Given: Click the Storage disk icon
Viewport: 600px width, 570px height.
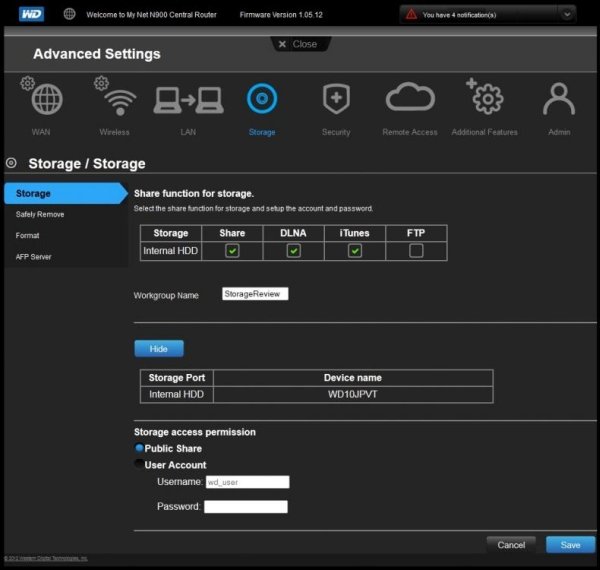Looking at the screenshot, I should [x=262, y=100].
